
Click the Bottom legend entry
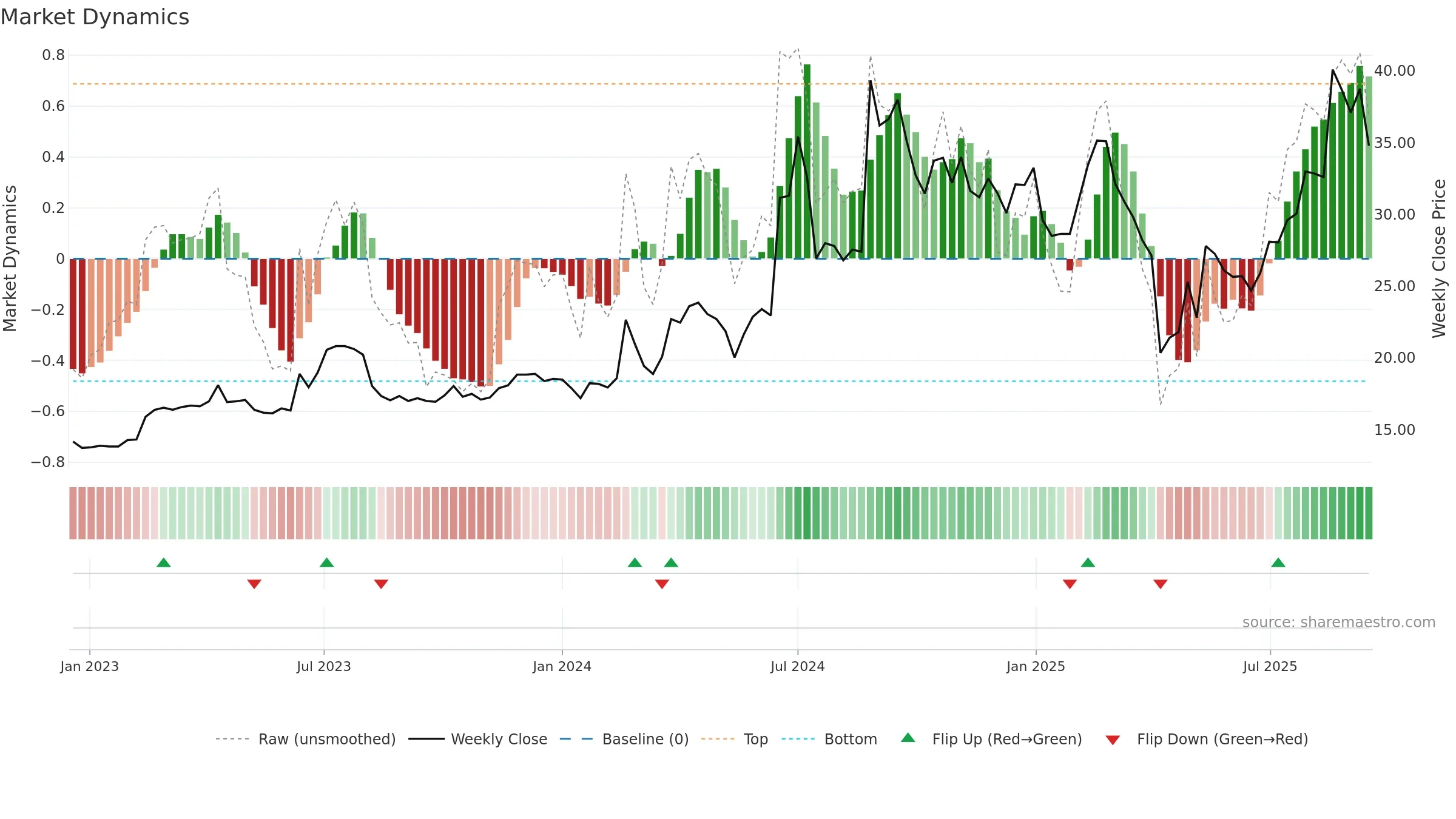829,739
